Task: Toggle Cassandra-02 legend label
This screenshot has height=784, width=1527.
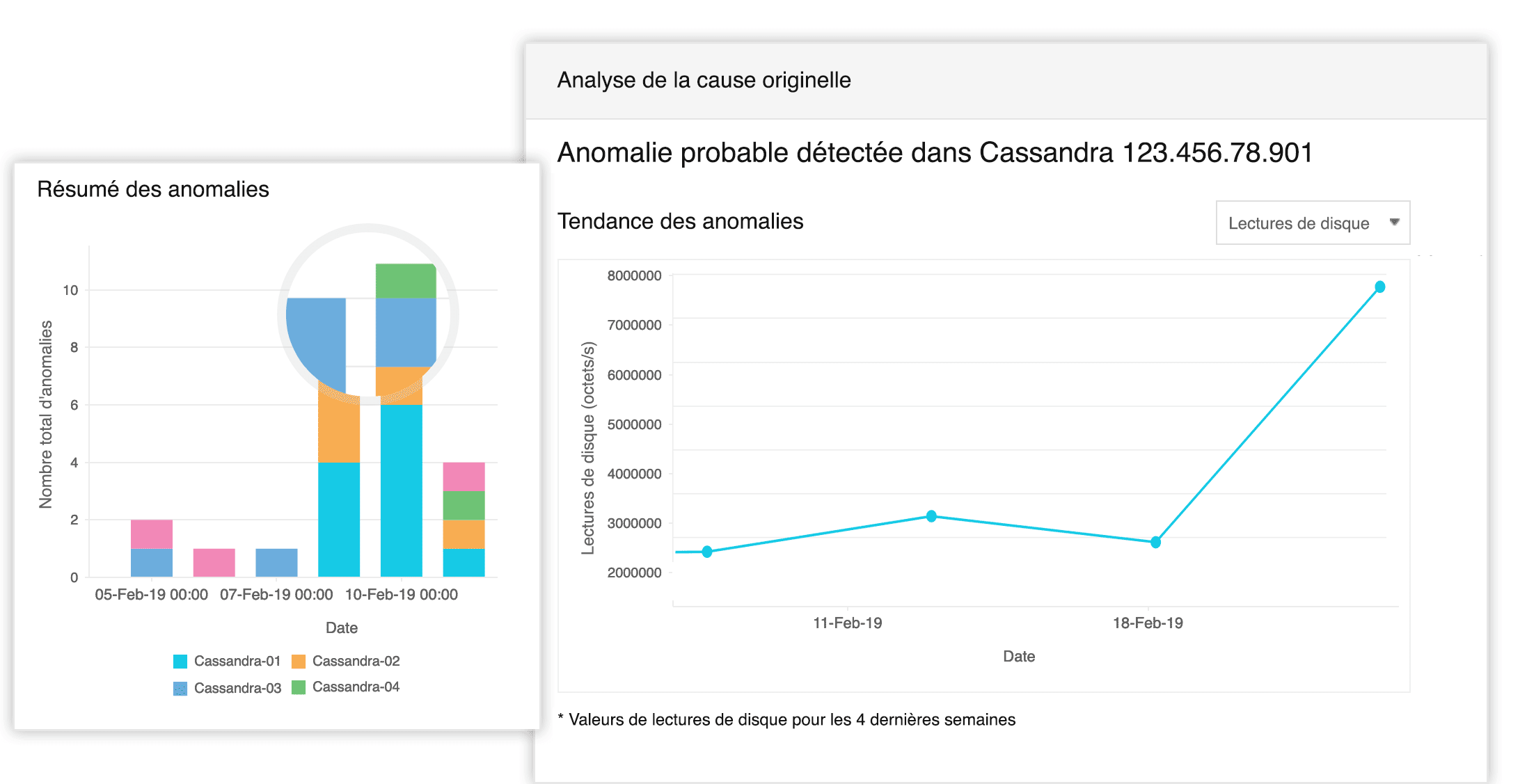Action: point(356,661)
